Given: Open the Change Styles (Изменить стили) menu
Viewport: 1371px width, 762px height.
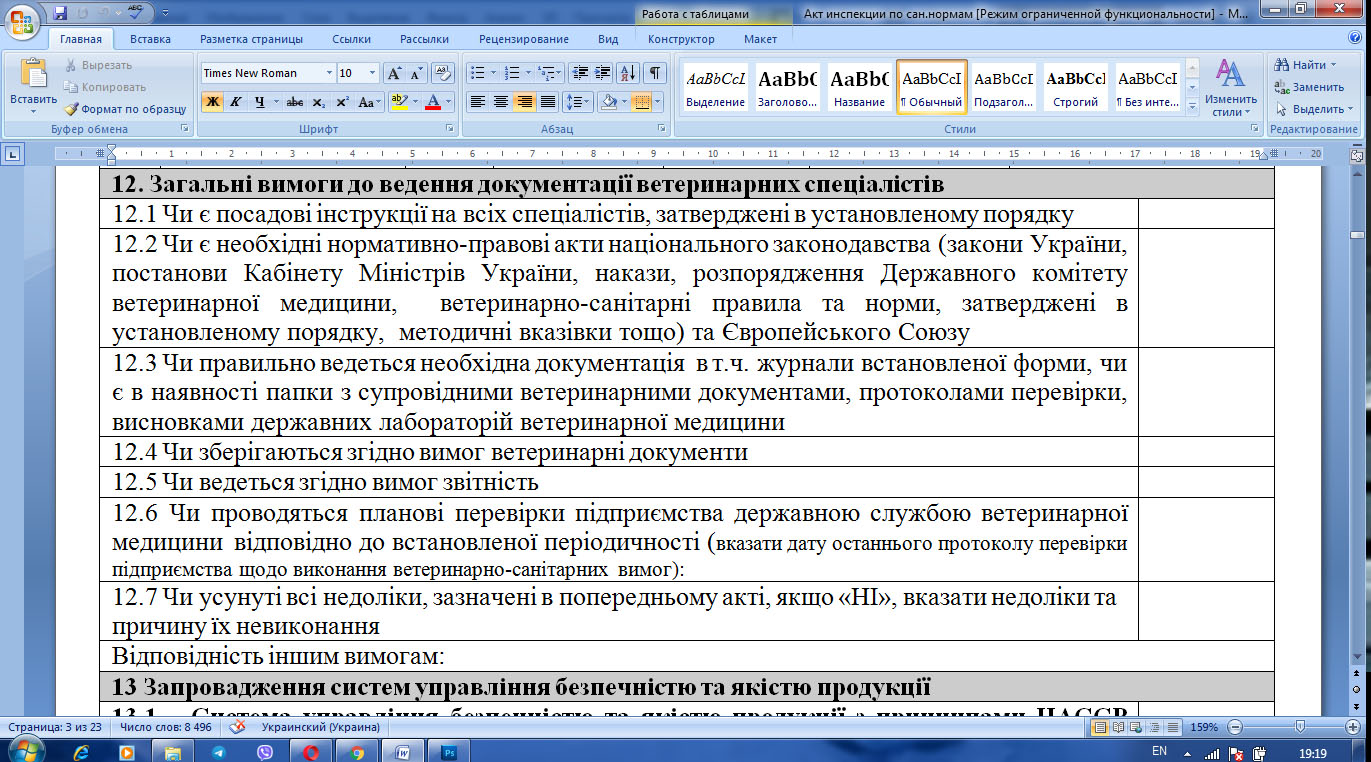Looking at the screenshot, I should point(1230,89).
